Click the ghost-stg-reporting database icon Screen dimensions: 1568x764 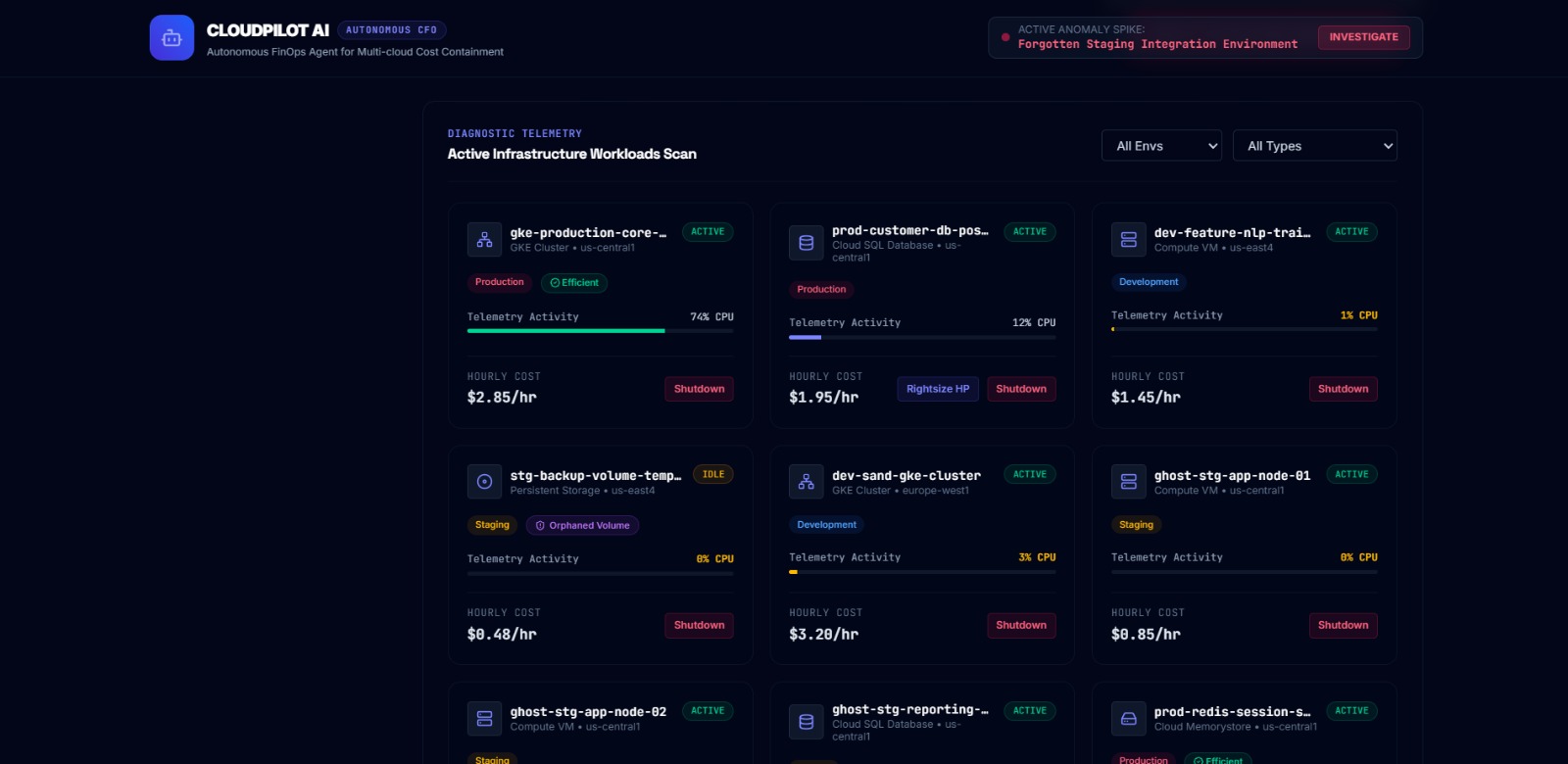pos(807,722)
